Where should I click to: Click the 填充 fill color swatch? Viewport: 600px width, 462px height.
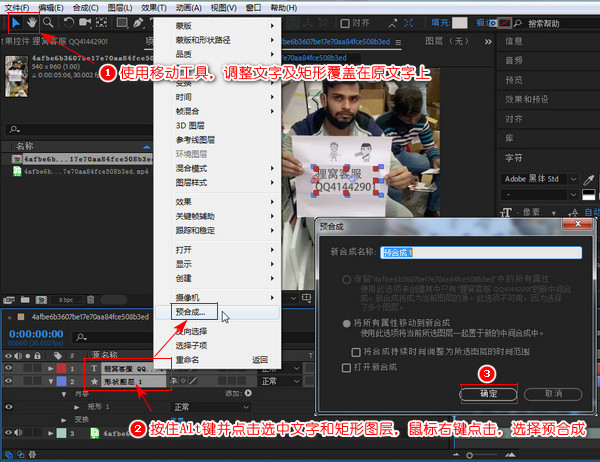pos(460,23)
